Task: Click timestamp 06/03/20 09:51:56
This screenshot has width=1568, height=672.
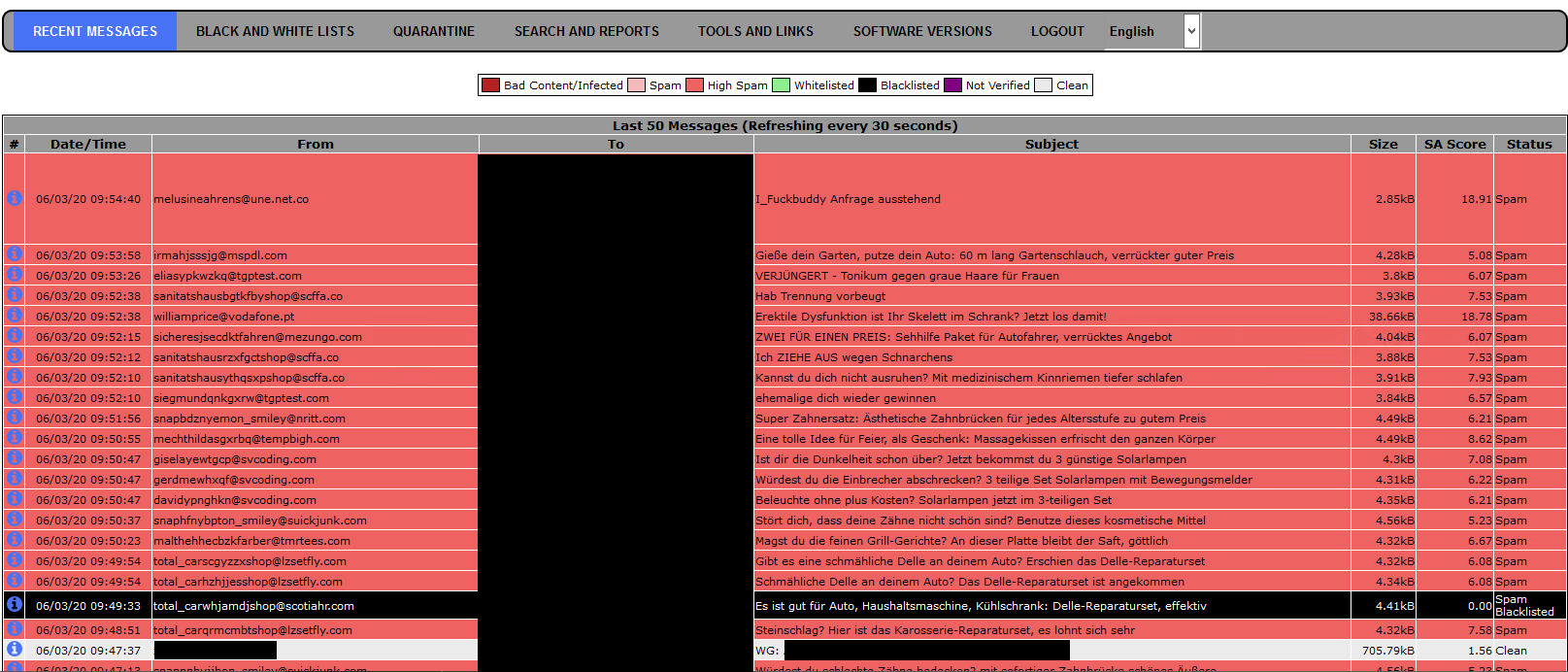Action: (x=88, y=419)
